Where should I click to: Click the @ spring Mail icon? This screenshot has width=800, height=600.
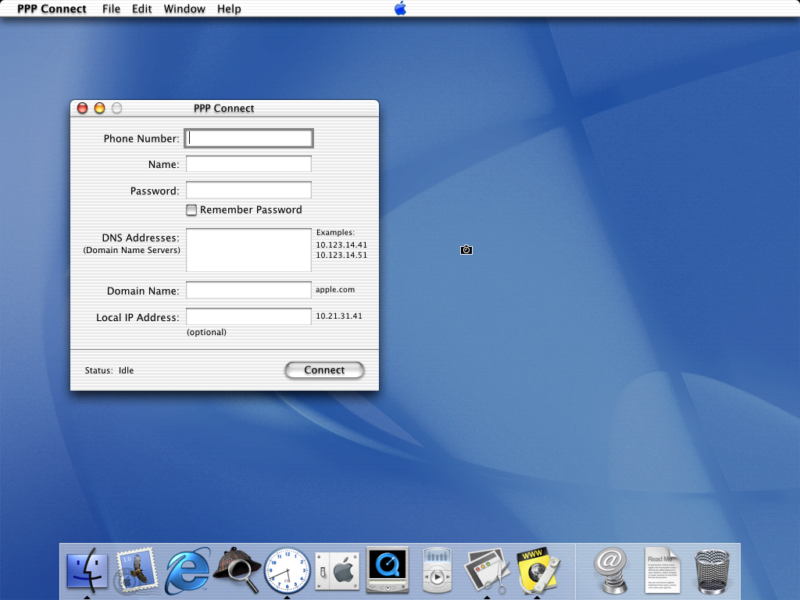pyautogui.click(x=611, y=567)
